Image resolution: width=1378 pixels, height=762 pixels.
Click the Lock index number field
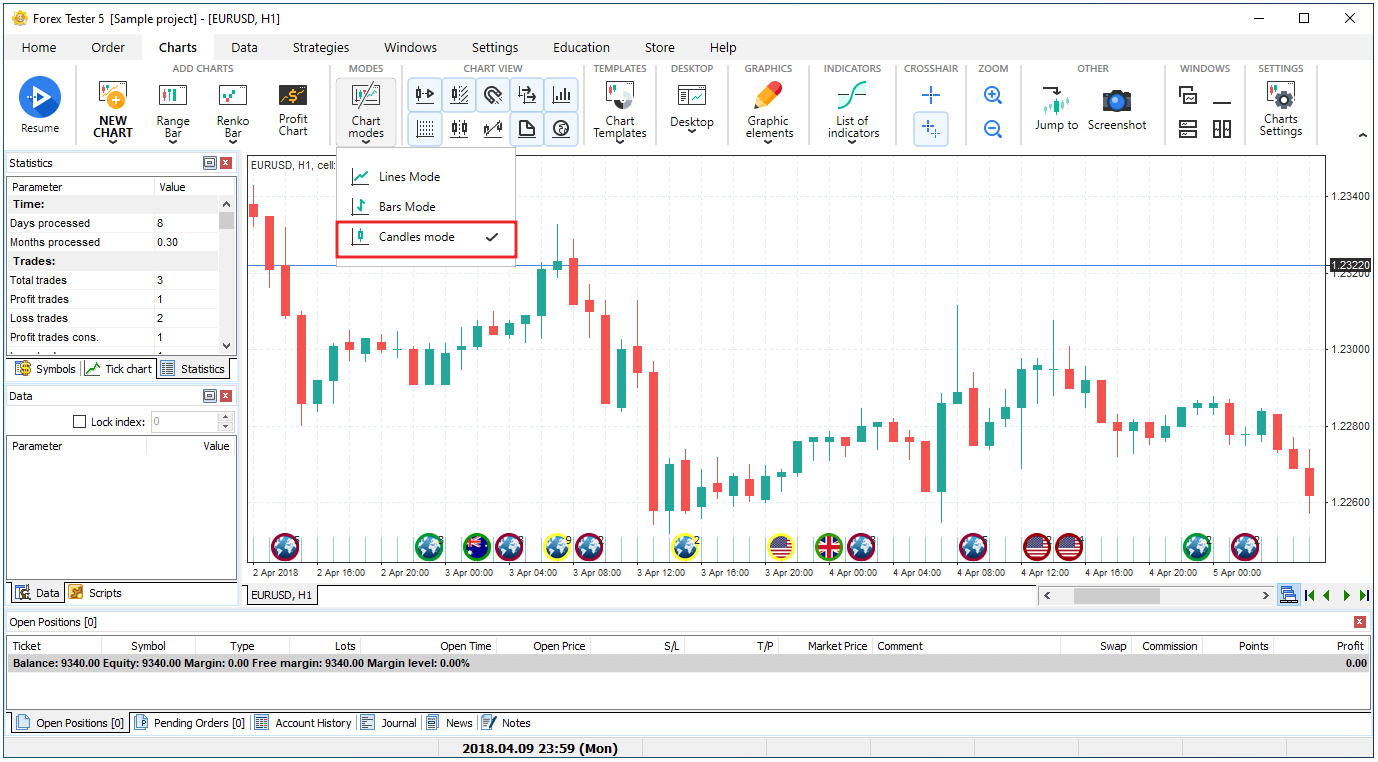point(183,422)
